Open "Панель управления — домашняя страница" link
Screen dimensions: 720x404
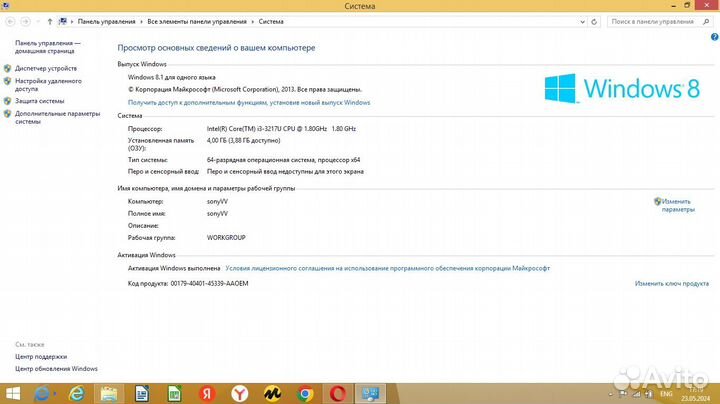pyautogui.click(x=48, y=47)
